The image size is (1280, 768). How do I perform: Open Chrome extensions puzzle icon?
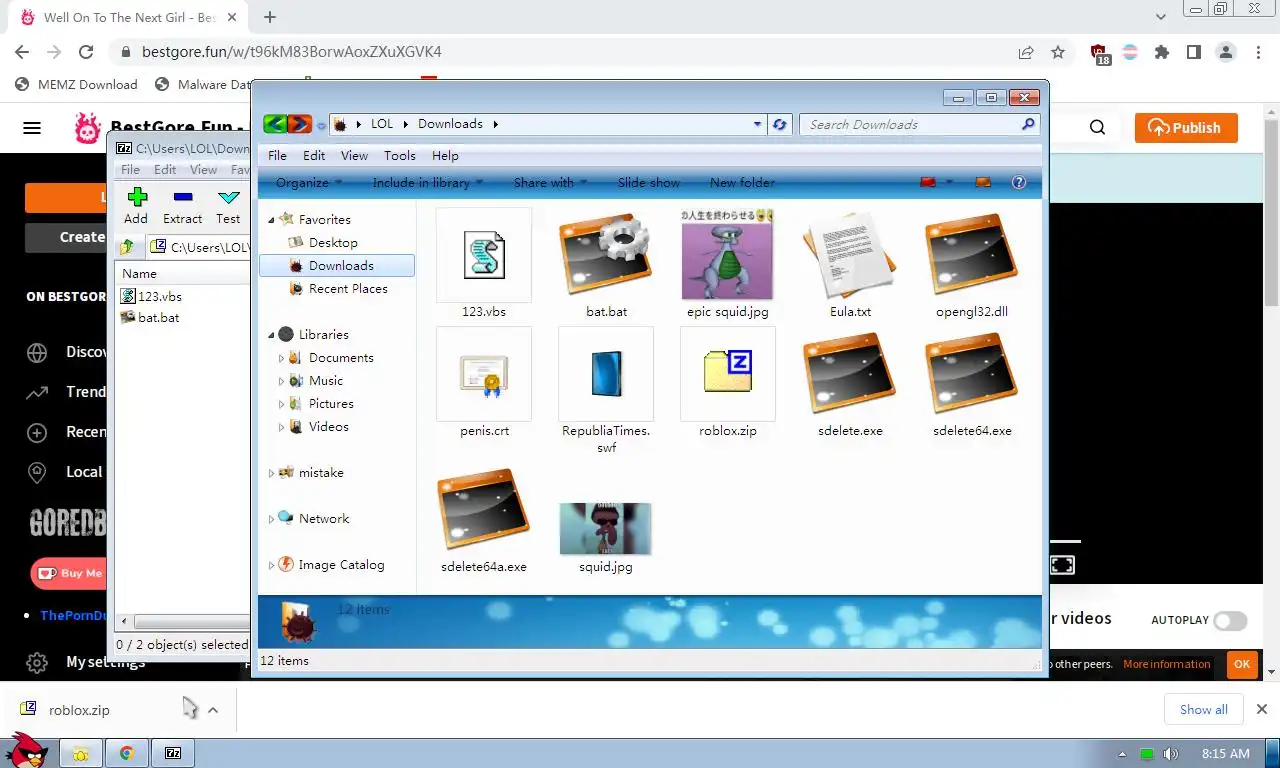(1162, 52)
